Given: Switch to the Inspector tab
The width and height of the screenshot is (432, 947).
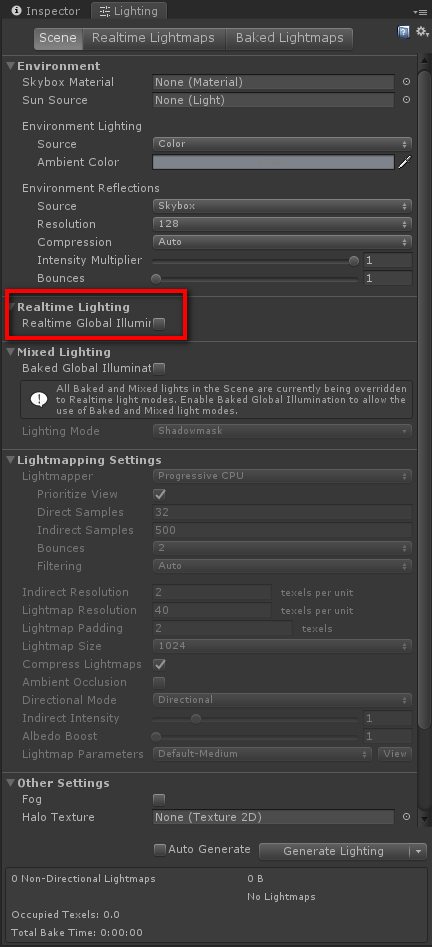Looking at the screenshot, I should (45, 11).
